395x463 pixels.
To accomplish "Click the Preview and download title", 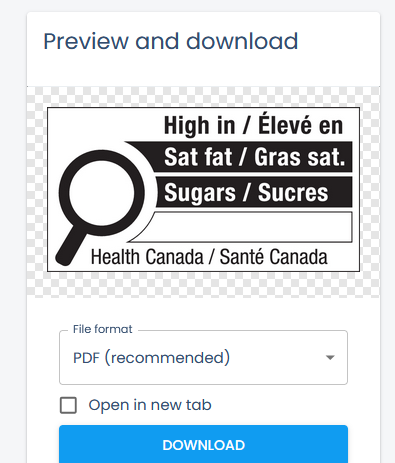I will coord(171,41).
